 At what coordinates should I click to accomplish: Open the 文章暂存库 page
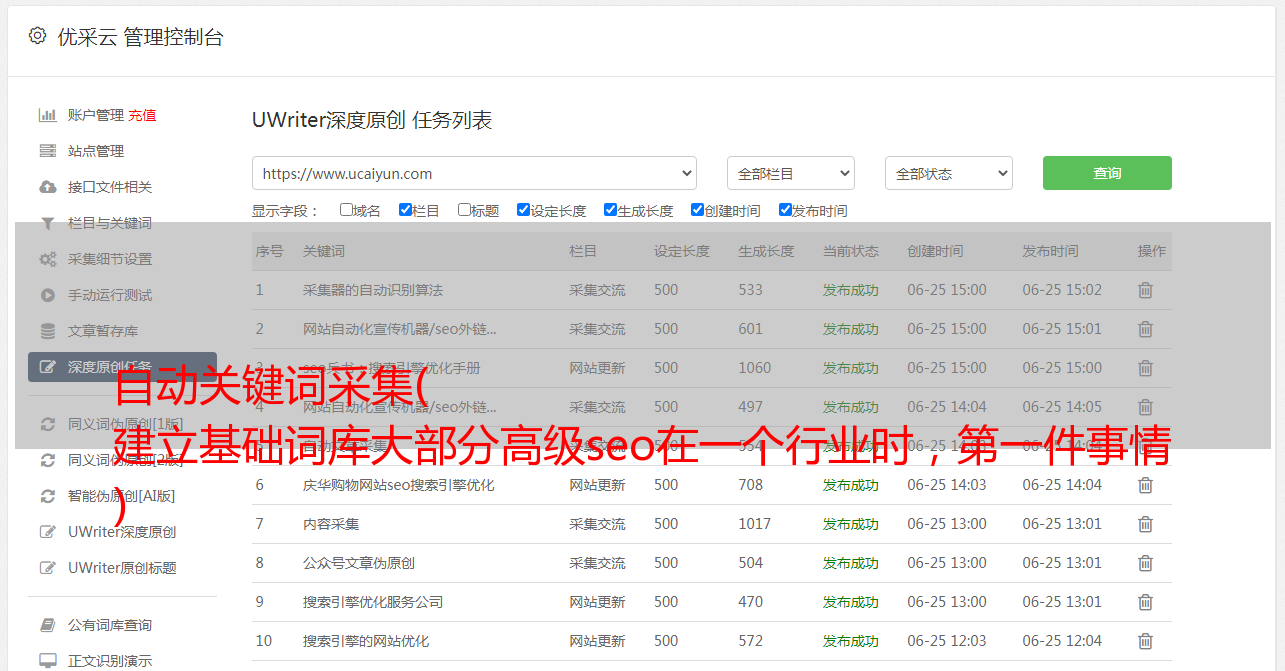point(103,331)
